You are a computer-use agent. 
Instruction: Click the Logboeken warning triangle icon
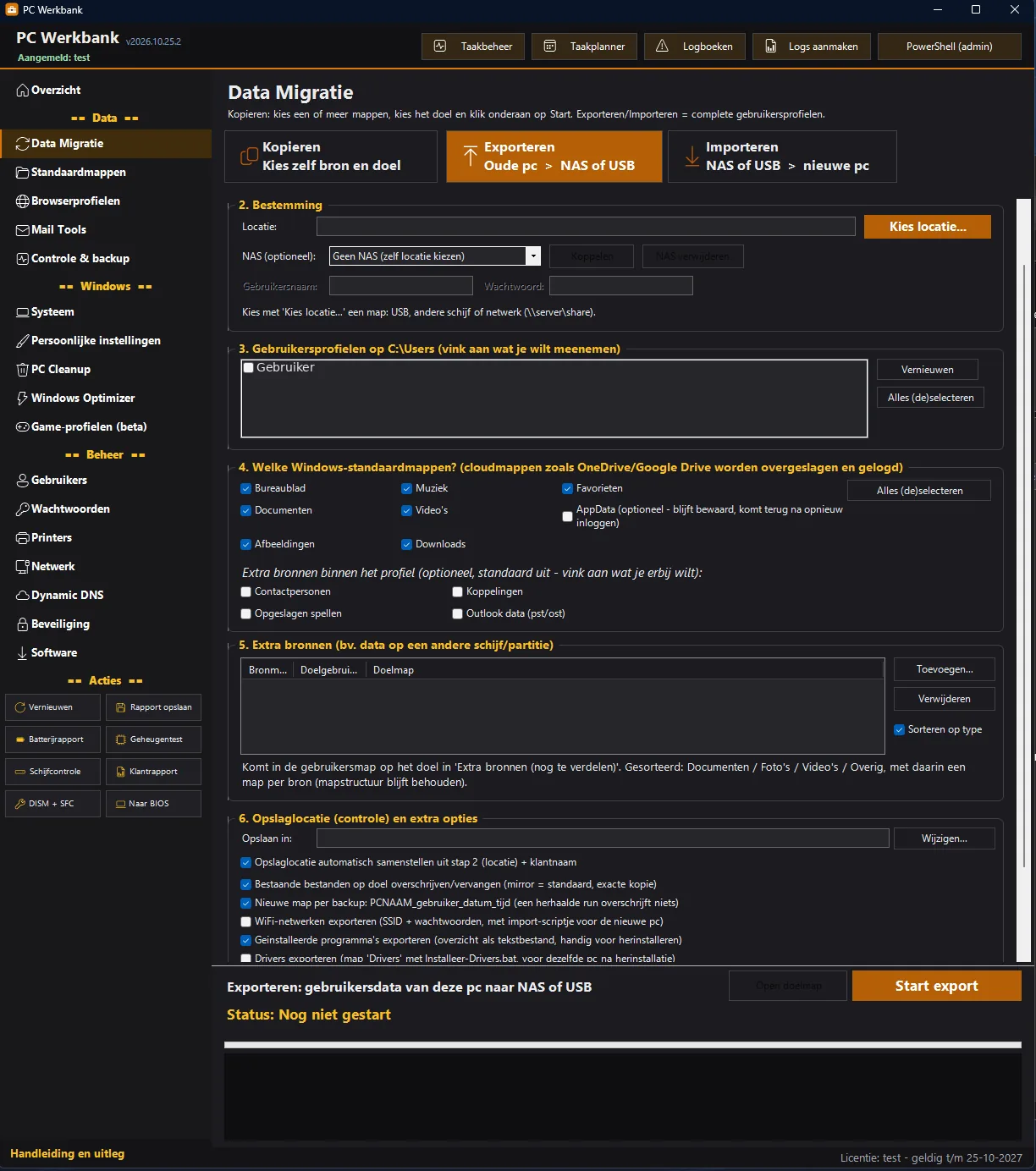[x=662, y=47]
